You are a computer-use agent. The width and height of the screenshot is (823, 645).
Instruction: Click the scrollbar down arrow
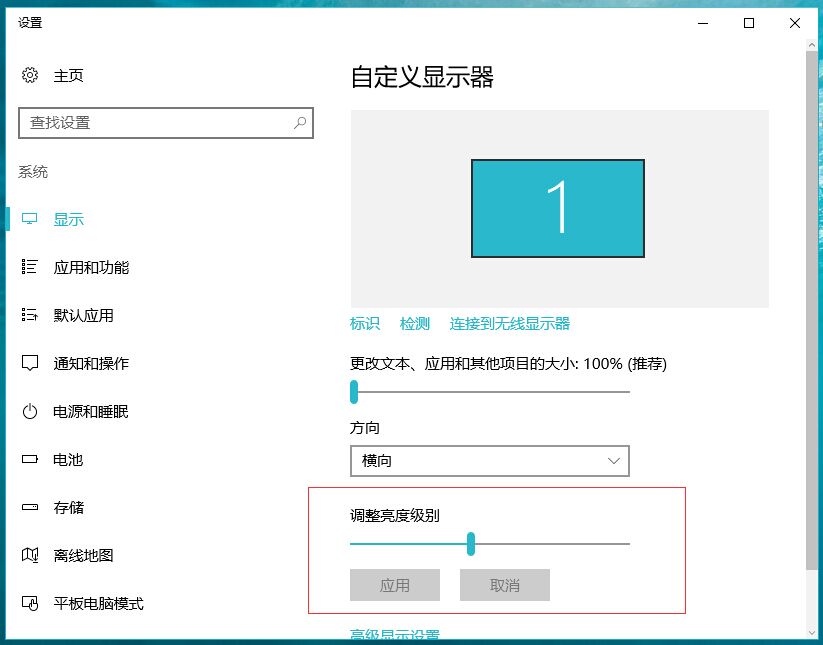click(x=812, y=633)
